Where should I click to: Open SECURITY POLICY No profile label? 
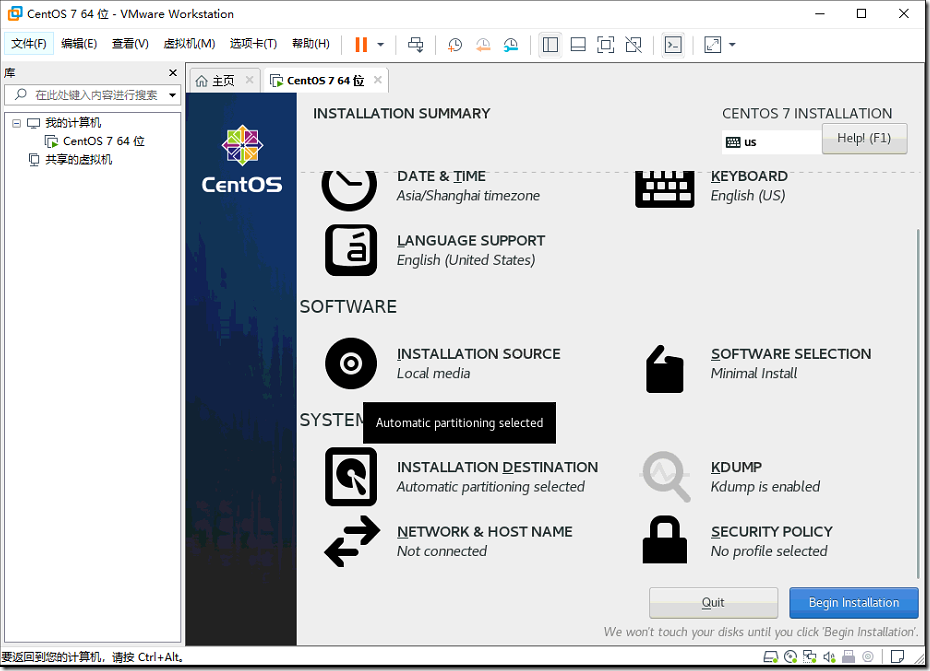point(772,541)
